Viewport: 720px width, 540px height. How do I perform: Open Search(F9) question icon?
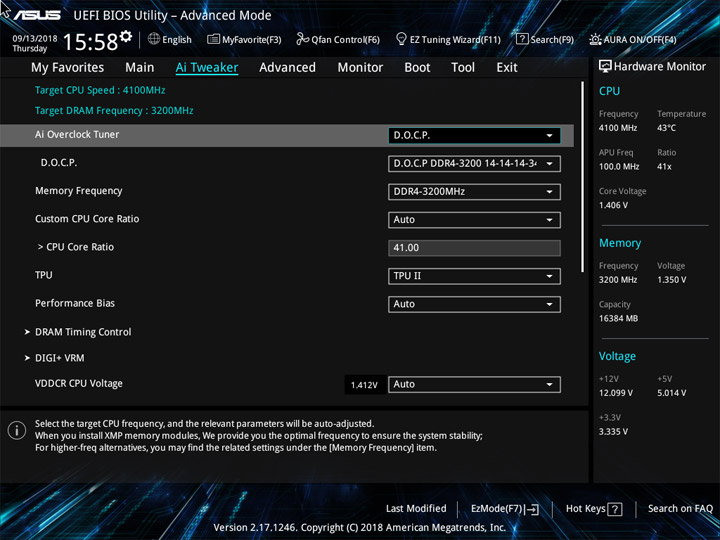(x=522, y=39)
